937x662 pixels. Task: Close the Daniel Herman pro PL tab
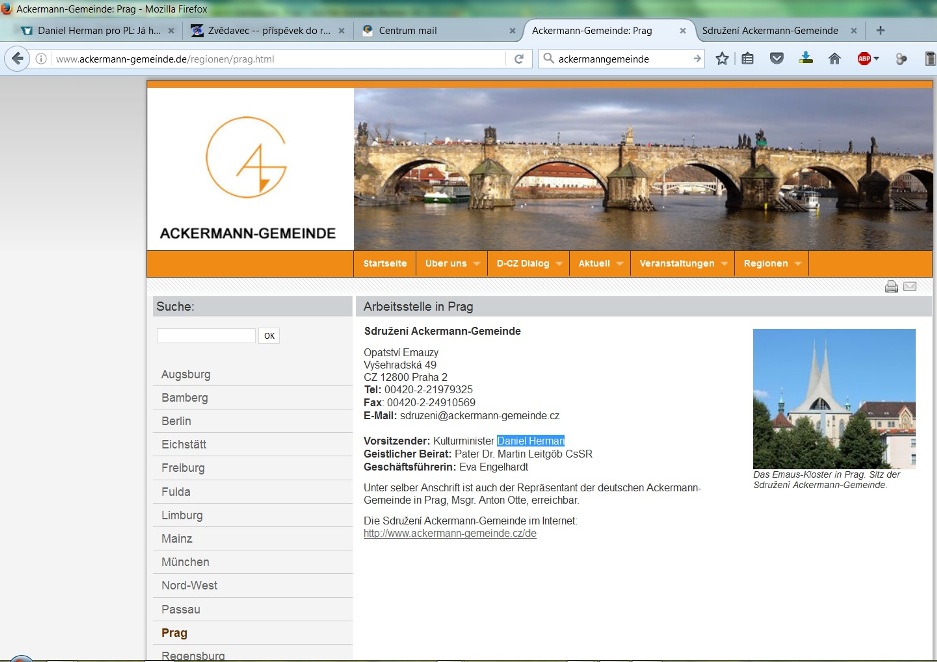click(x=171, y=30)
